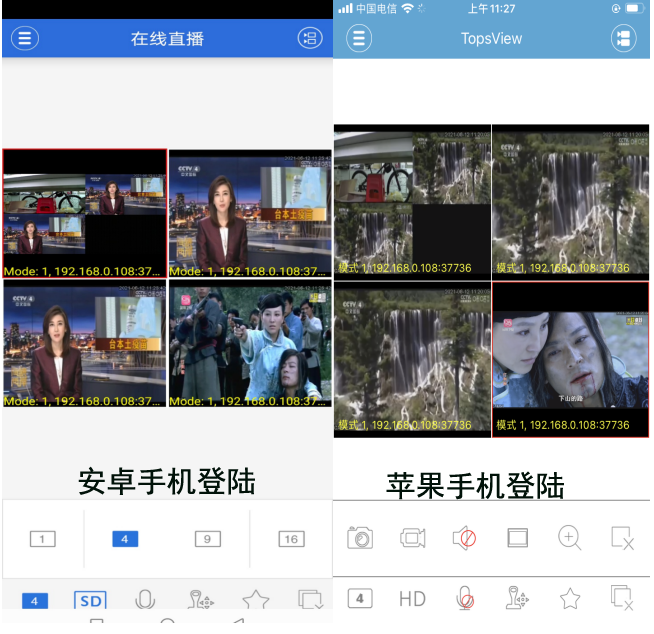Viewport: 654px width, 634px height.
Task: Toggle the muted speaker icon
Action: point(464,538)
